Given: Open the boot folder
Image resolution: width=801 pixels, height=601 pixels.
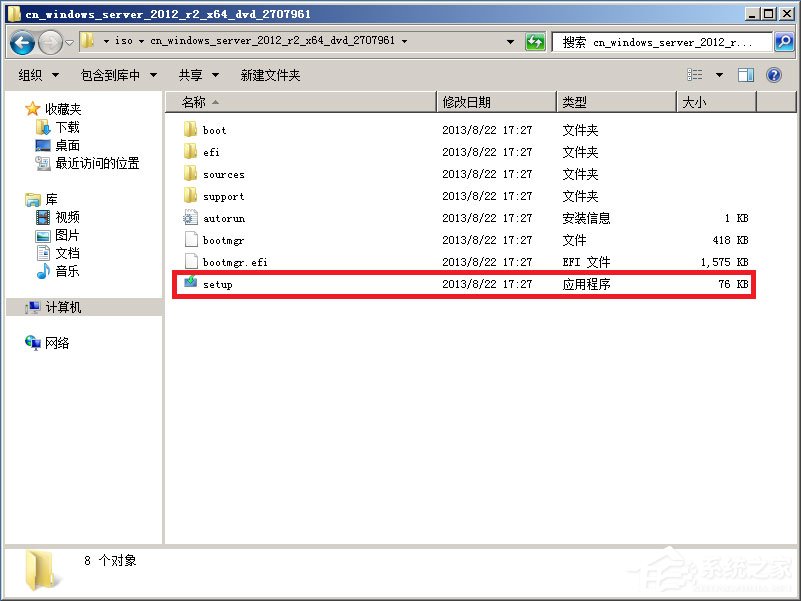Looking at the screenshot, I should coord(214,130).
